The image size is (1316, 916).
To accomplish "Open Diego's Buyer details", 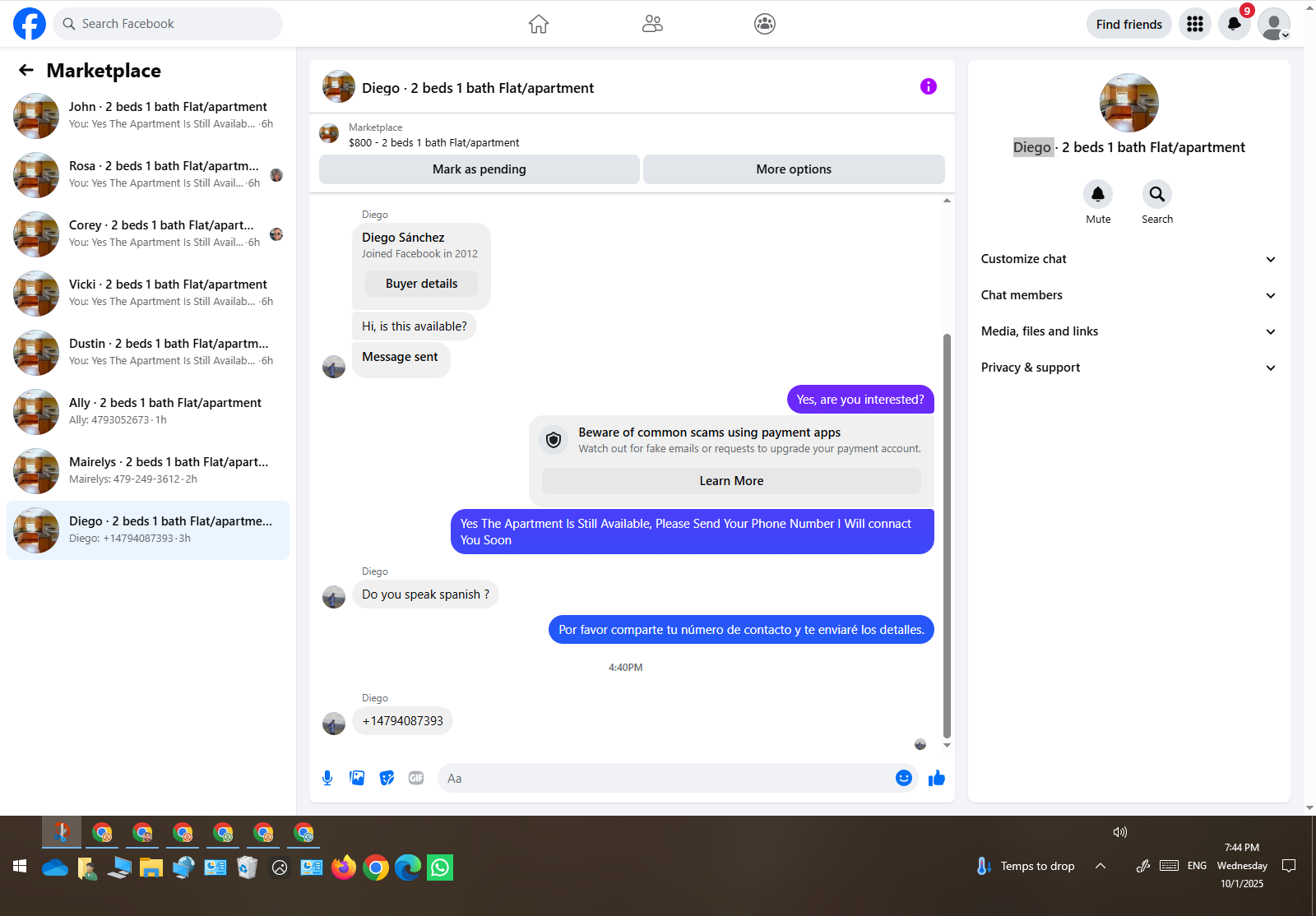I will (421, 284).
